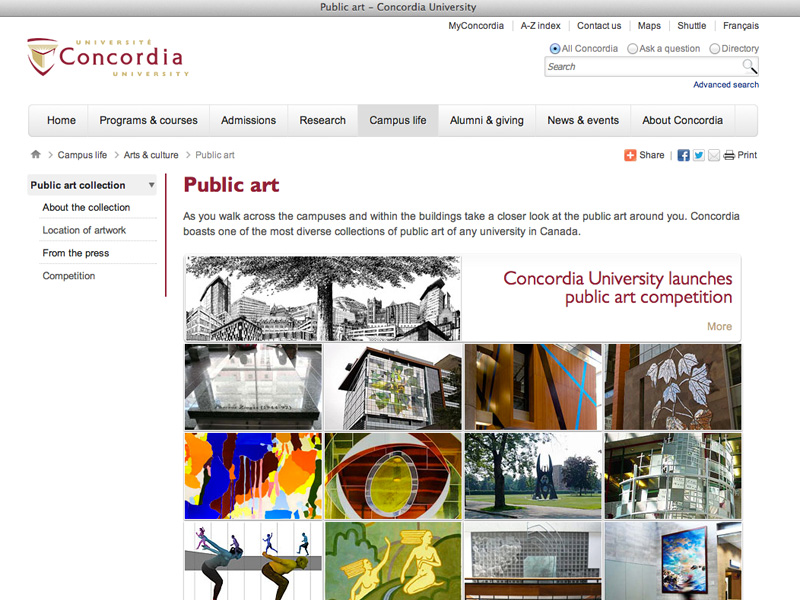The image size is (800, 600).
Task: Select the All Concordia radio button
Action: tap(555, 48)
